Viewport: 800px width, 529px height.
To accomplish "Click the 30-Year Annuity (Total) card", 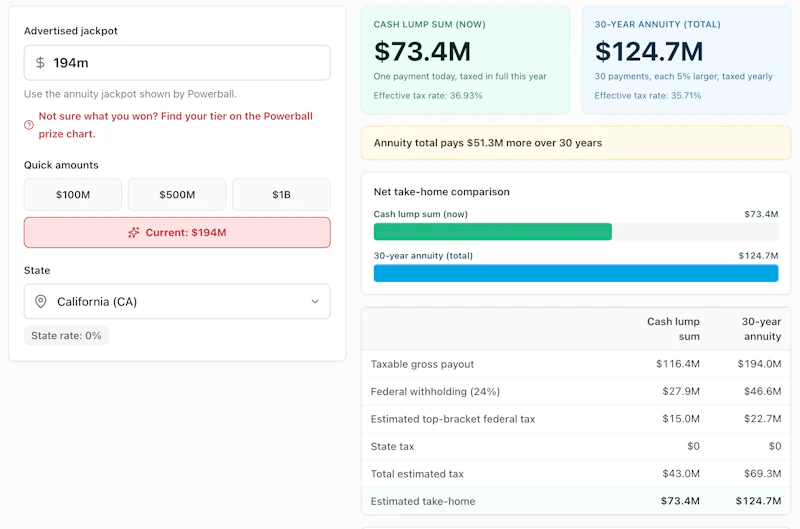I will pos(686,60).
